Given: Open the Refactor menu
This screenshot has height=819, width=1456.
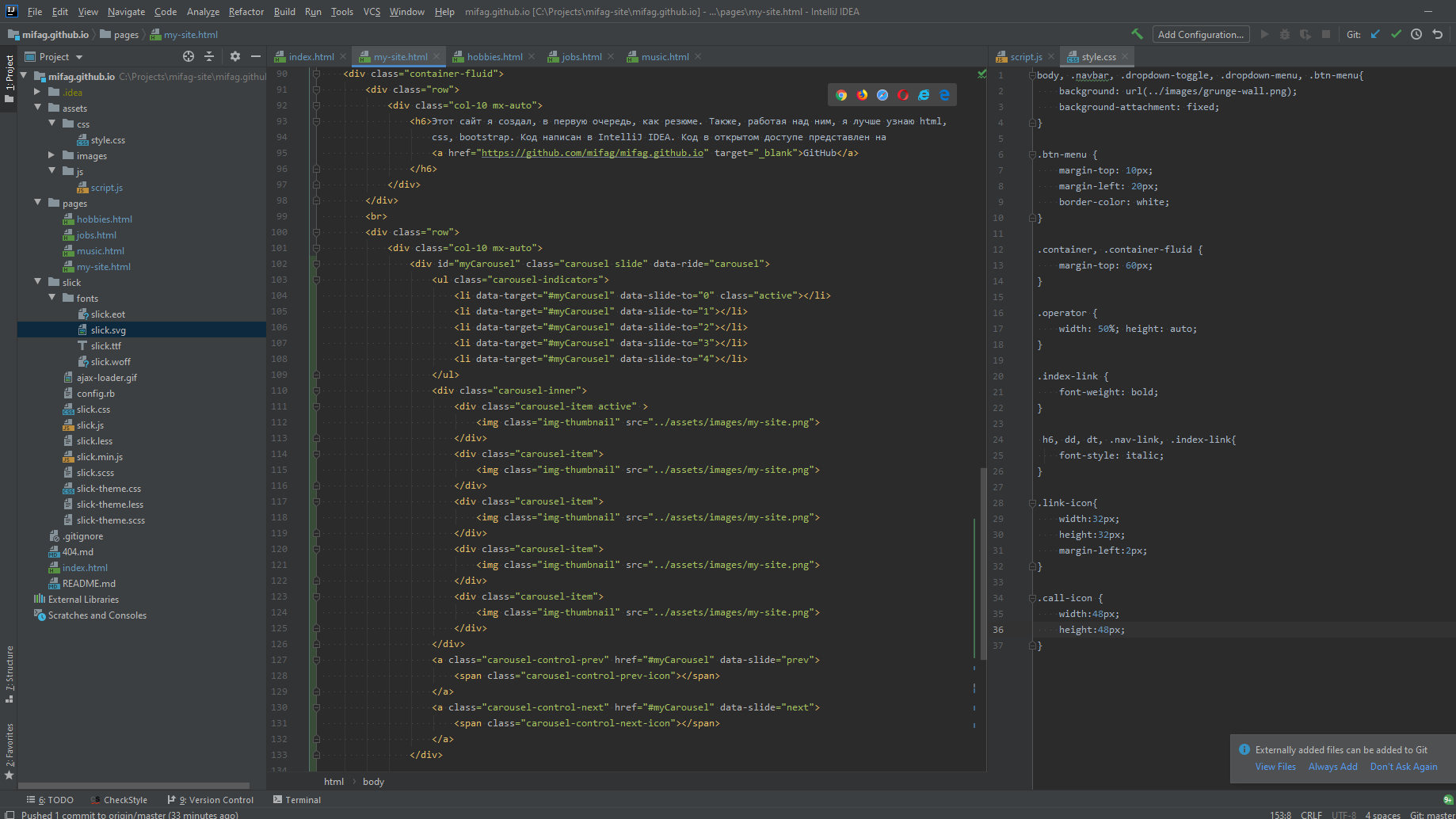Looking at the screenshot, I should [246, 12].
